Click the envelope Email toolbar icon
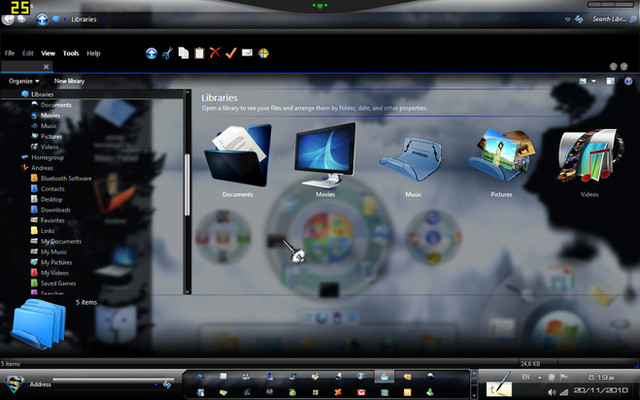The height and width of the screenshot is (400, 640). tap(247, 53)
